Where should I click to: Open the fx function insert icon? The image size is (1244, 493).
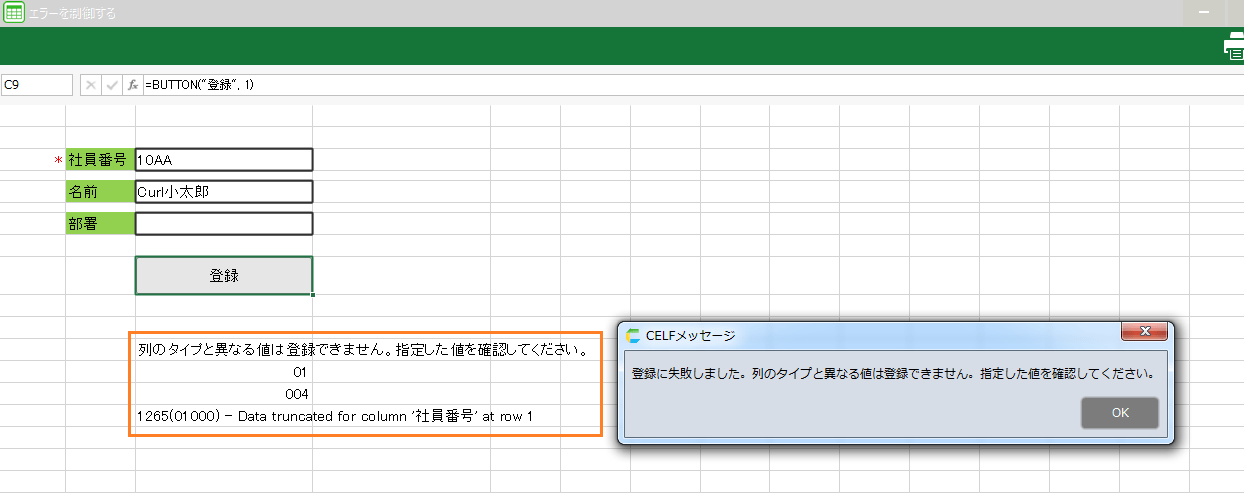133,85
